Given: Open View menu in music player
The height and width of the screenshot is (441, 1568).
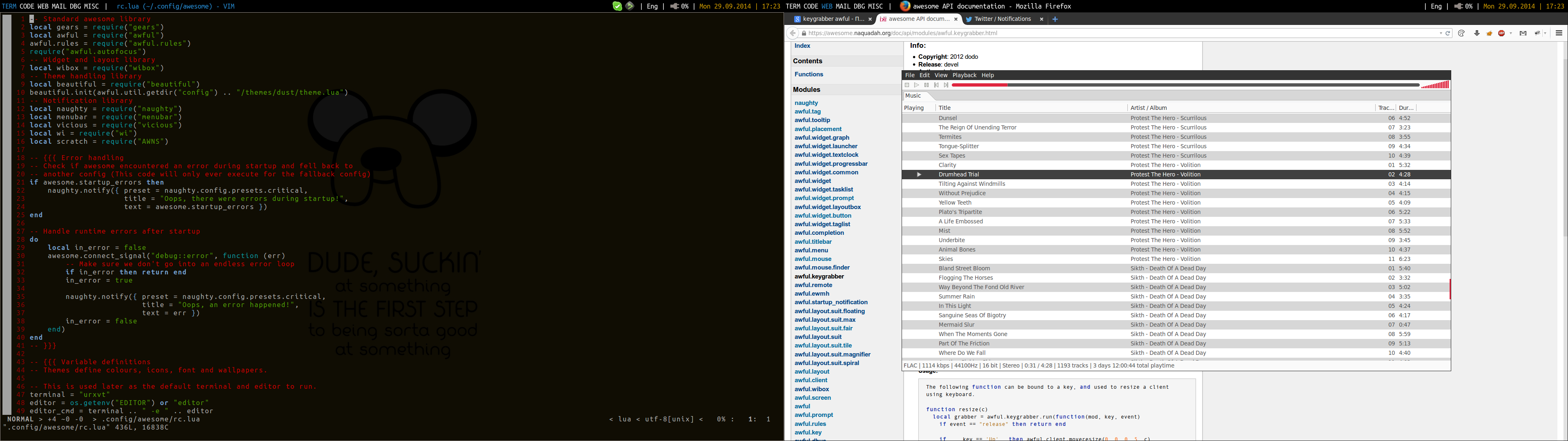Looking at the screenshot, I should pyautogui.click(x=940, y=75).
